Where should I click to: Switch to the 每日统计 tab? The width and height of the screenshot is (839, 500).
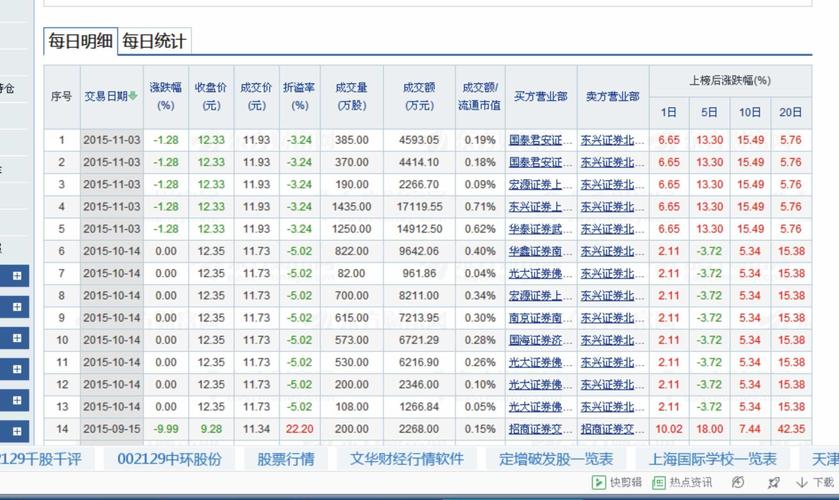pyautogui.click(x=154, y=41)
